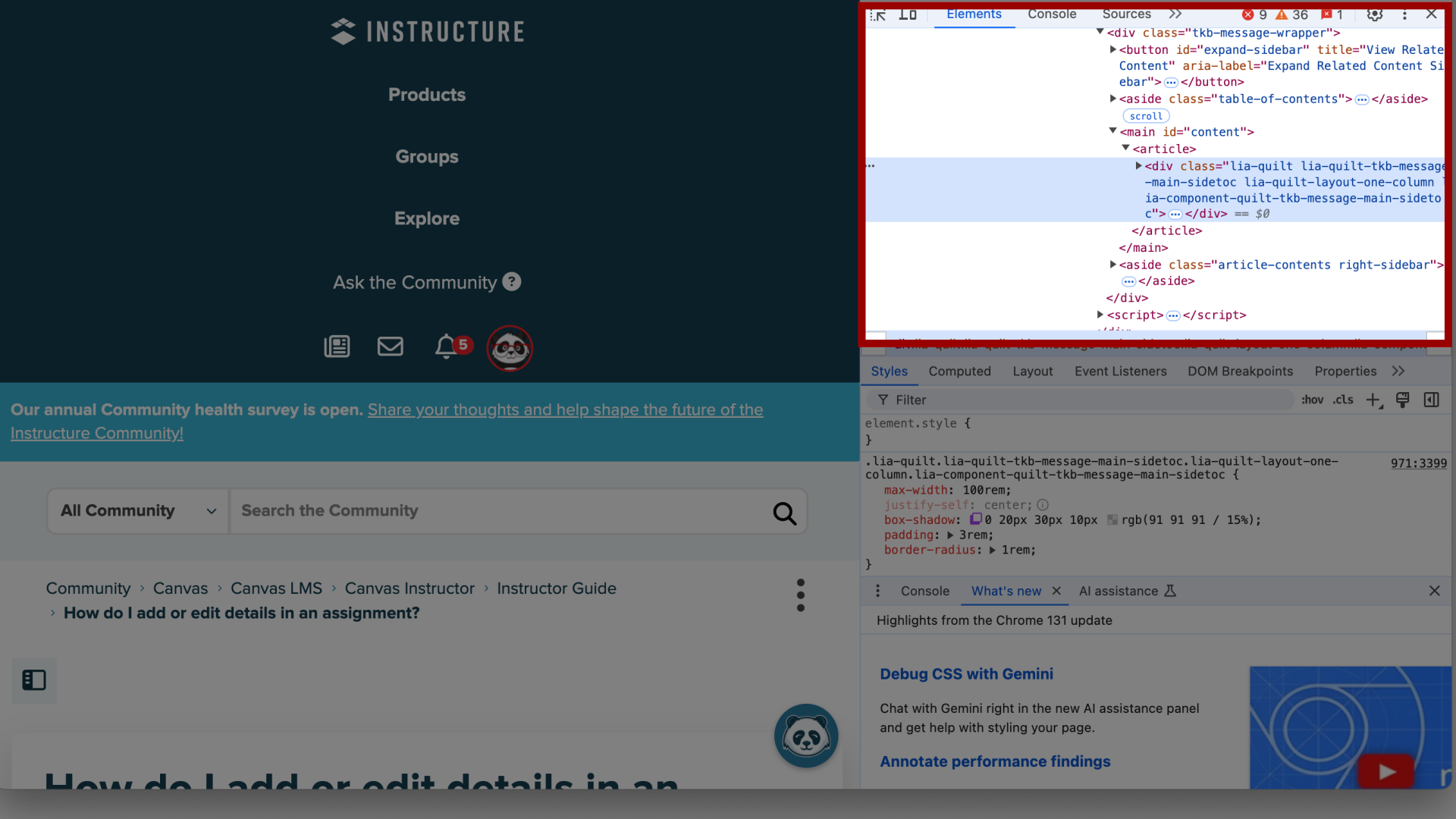Open the Elements panel tab
The image size is (1456, 819).
973,14
